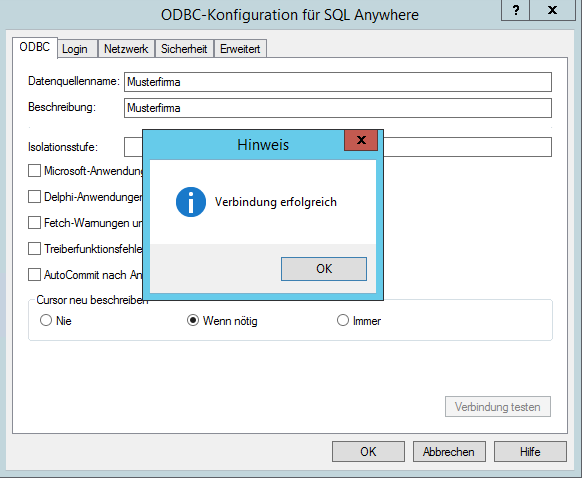Check the Treiberfunktionsfehler checkbox
The width and height of the screenshot is (582, 478).
pos(35,249)
